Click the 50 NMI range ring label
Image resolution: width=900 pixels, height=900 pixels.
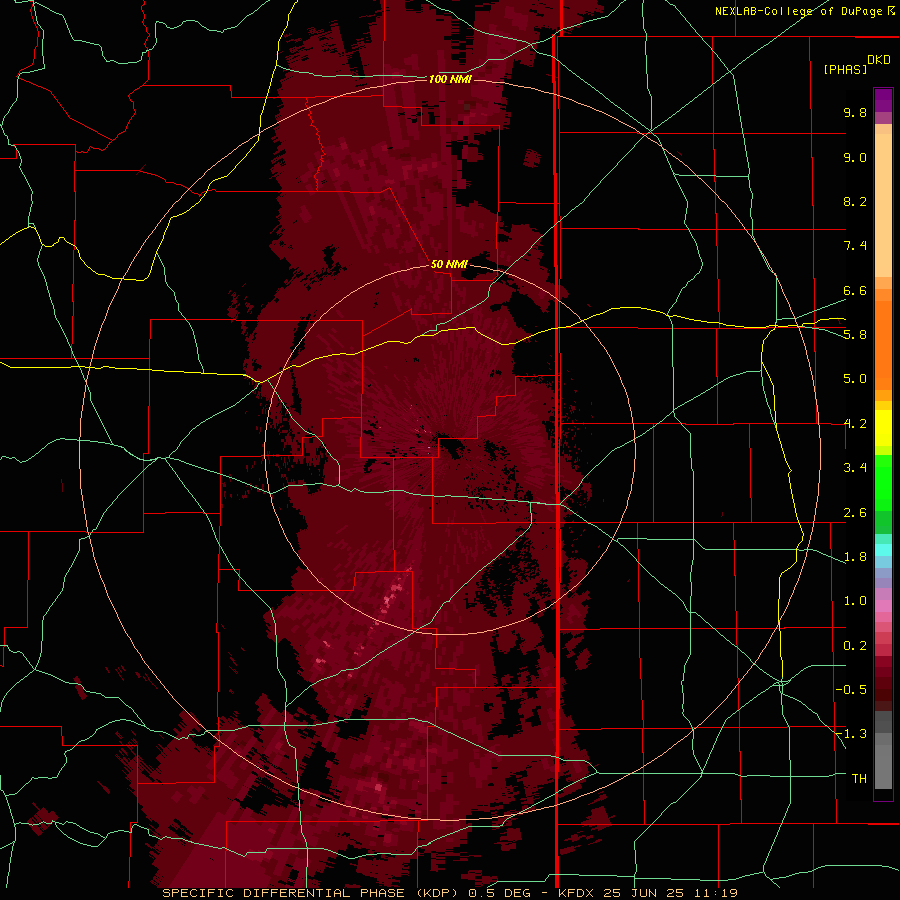point(449,264)
